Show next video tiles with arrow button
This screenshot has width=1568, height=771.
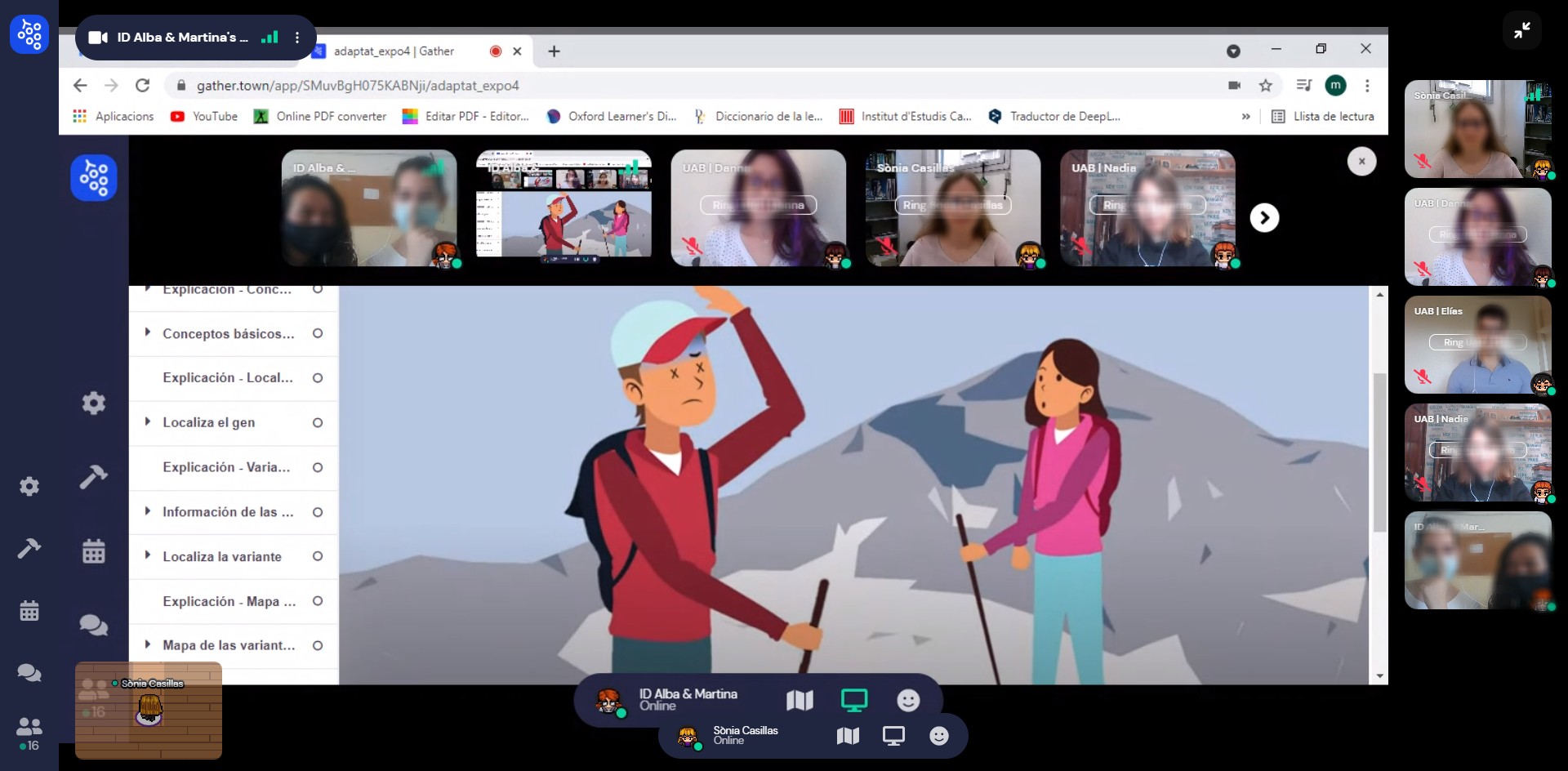[1264, 217]
